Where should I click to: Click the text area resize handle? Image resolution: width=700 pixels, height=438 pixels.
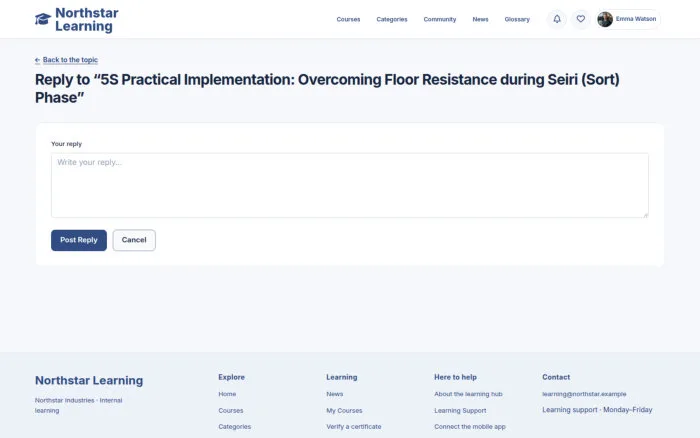click(646, 215)
